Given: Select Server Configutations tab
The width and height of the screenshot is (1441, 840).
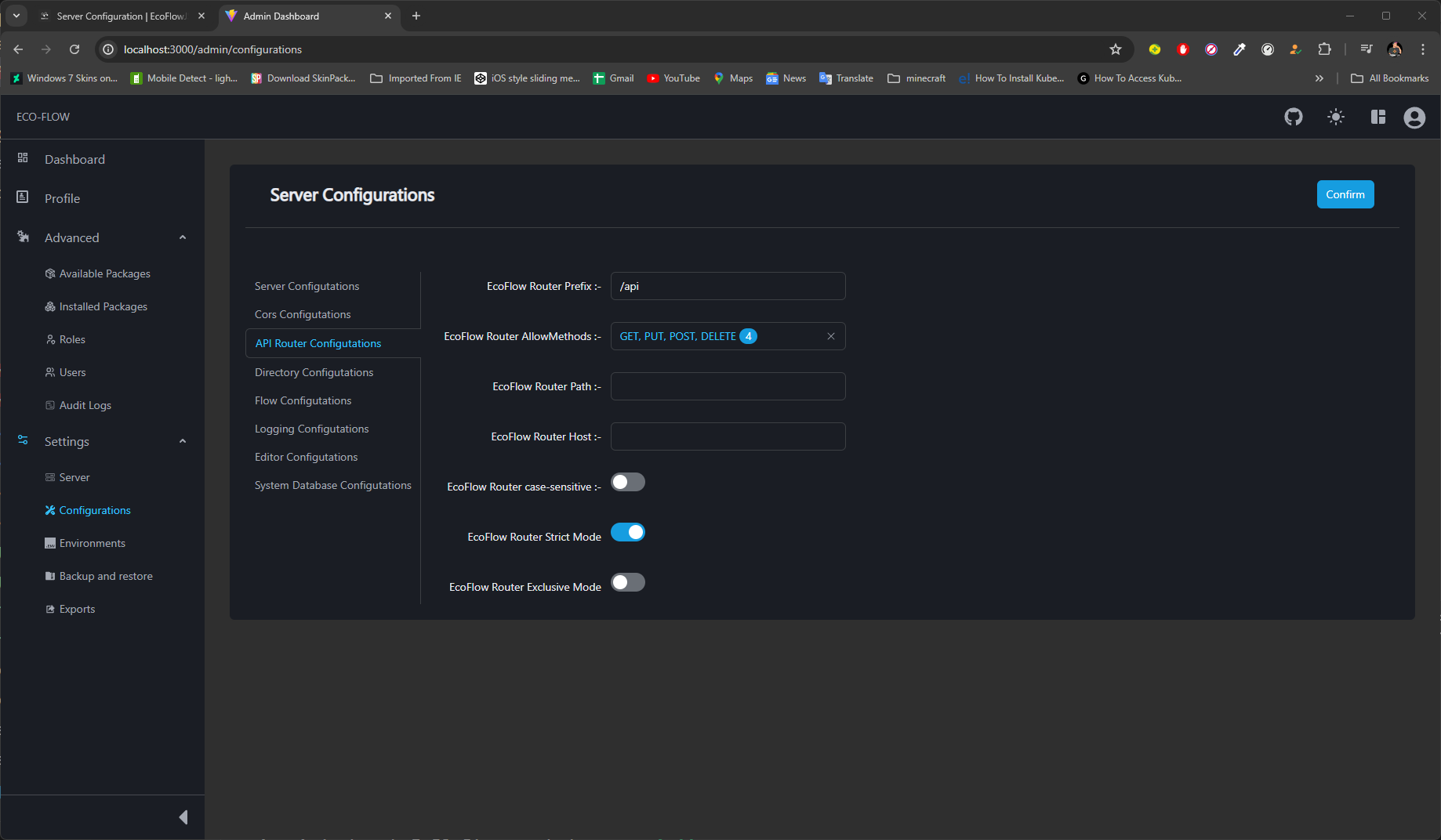Looking at the screenshot, I should click(307, 286).
